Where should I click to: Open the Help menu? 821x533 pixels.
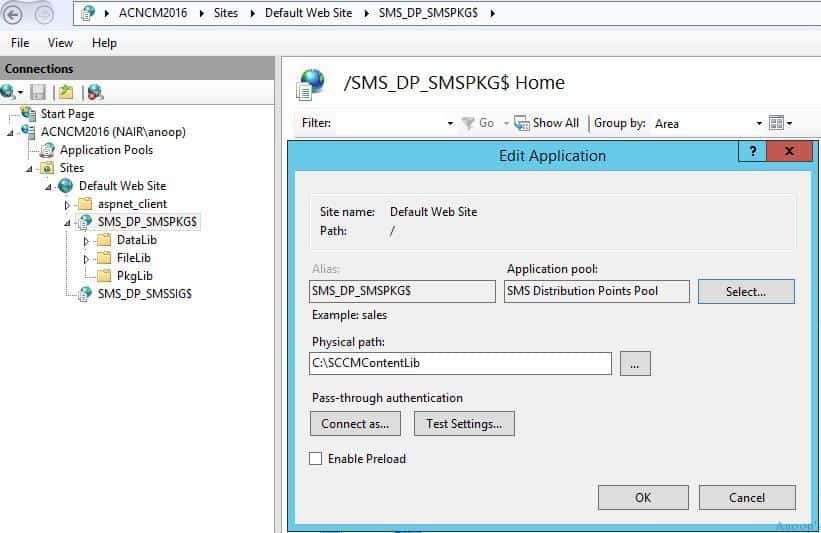pyautogui.click(x=104, y=43)
